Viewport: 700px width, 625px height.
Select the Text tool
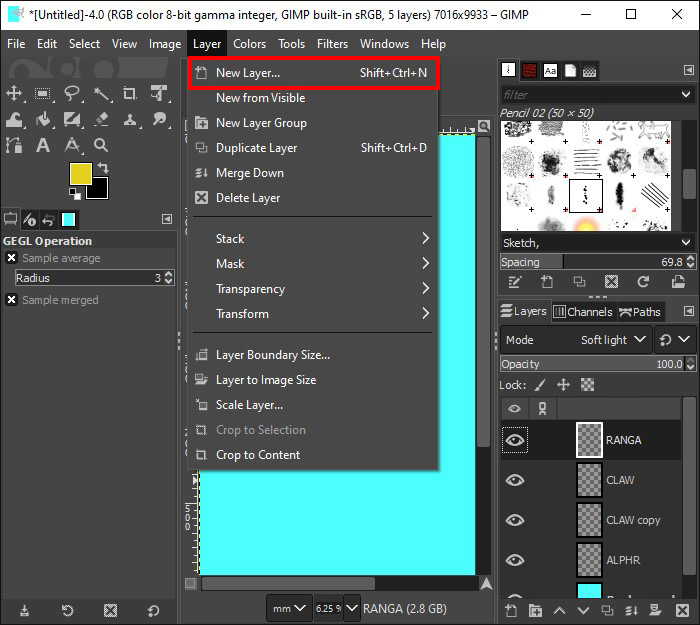(43, 145)
